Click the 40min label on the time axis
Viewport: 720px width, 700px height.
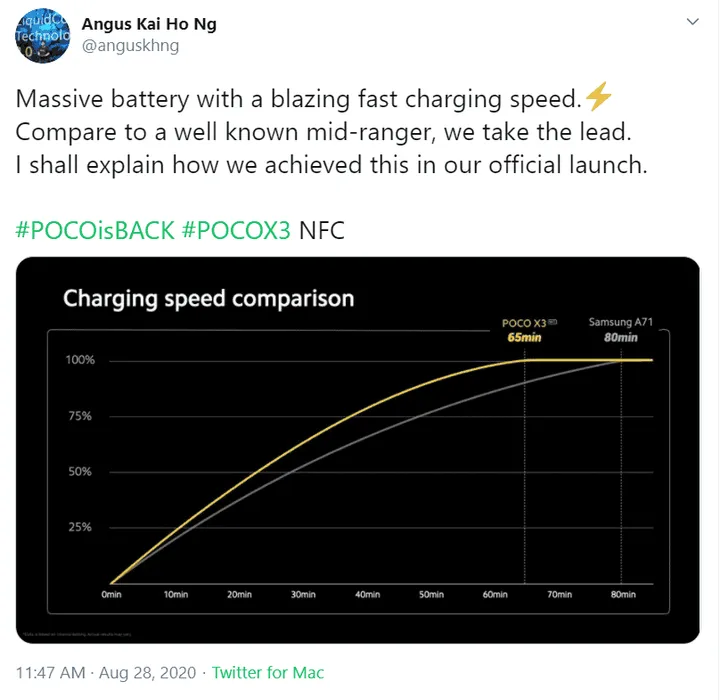[x=367, y=595]
